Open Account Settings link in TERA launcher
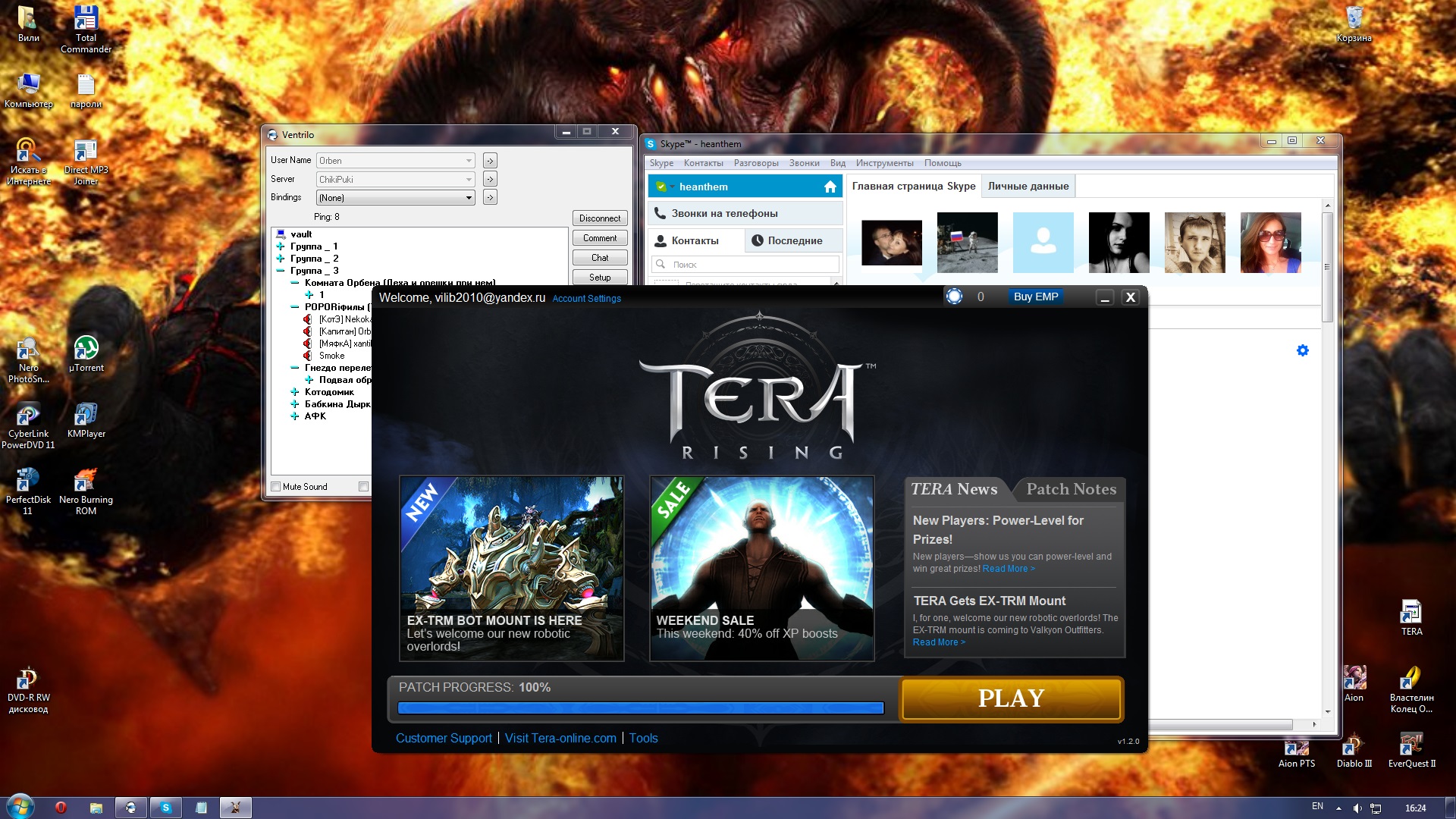 [x=586, y=299]
